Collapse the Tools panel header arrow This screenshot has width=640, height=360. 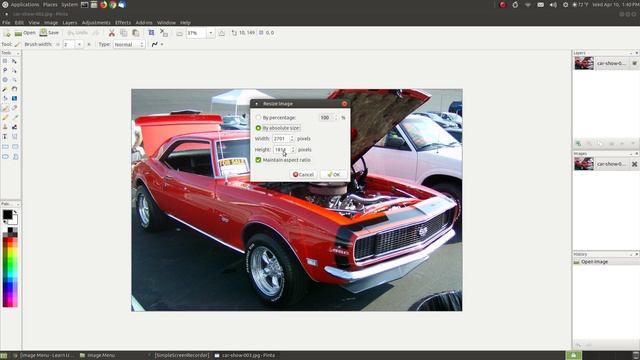click(18, 53)
